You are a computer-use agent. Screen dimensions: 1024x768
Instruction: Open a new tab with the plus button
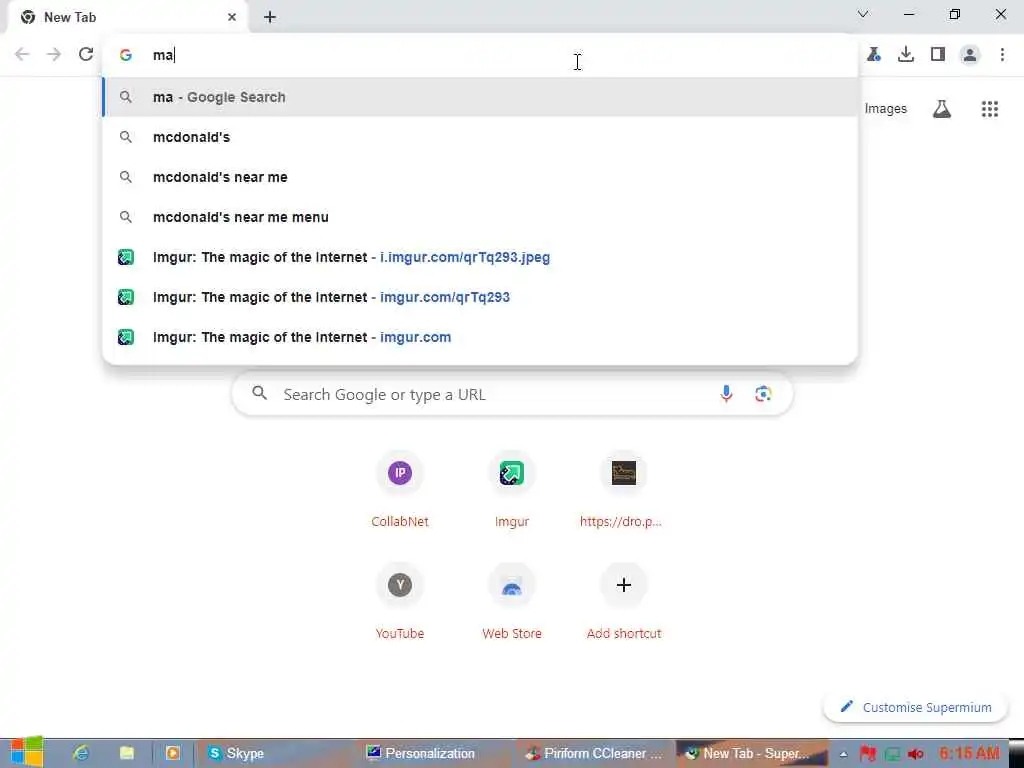coord(270,18)
